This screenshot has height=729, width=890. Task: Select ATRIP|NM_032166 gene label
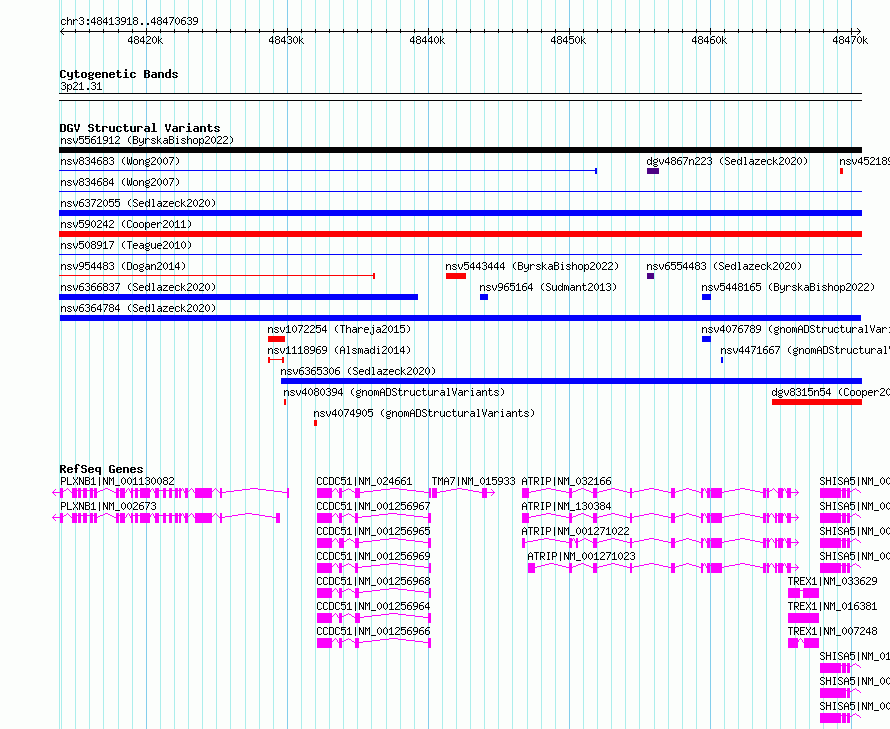pyautogui.click(x=566, y=481)
